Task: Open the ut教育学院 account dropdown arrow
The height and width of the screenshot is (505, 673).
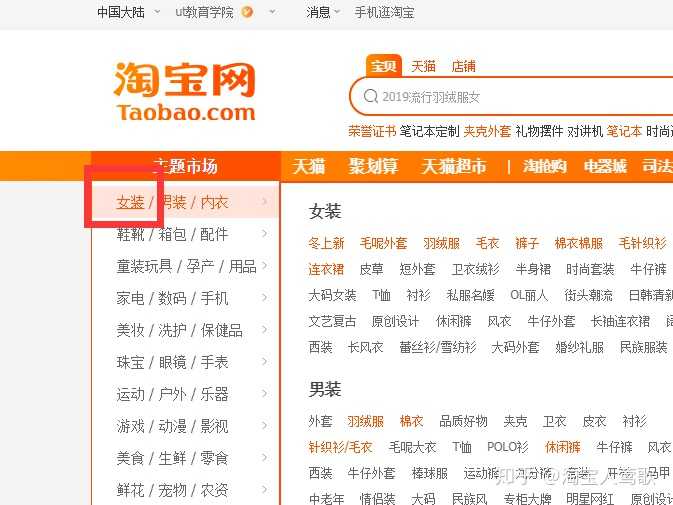Action: point(272,12)
